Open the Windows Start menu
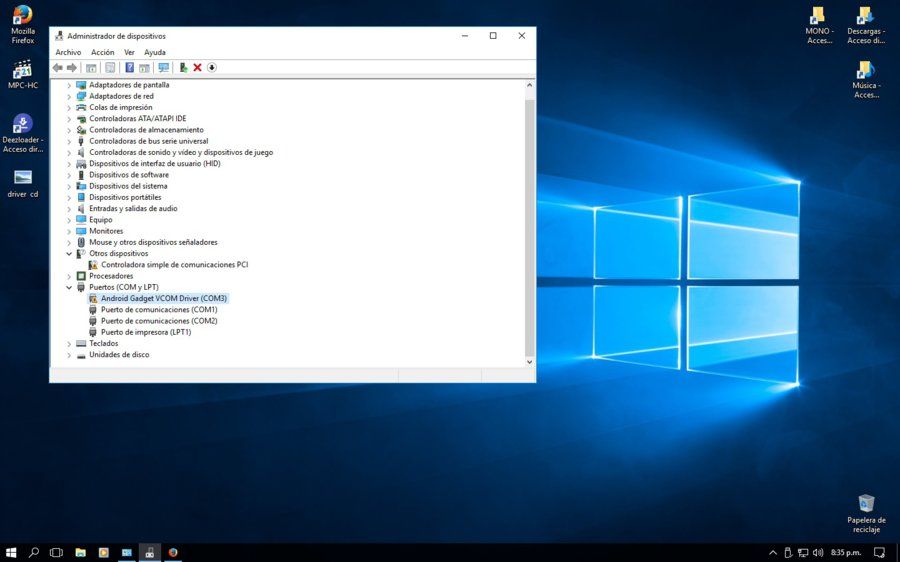 (x=11, y=552)
